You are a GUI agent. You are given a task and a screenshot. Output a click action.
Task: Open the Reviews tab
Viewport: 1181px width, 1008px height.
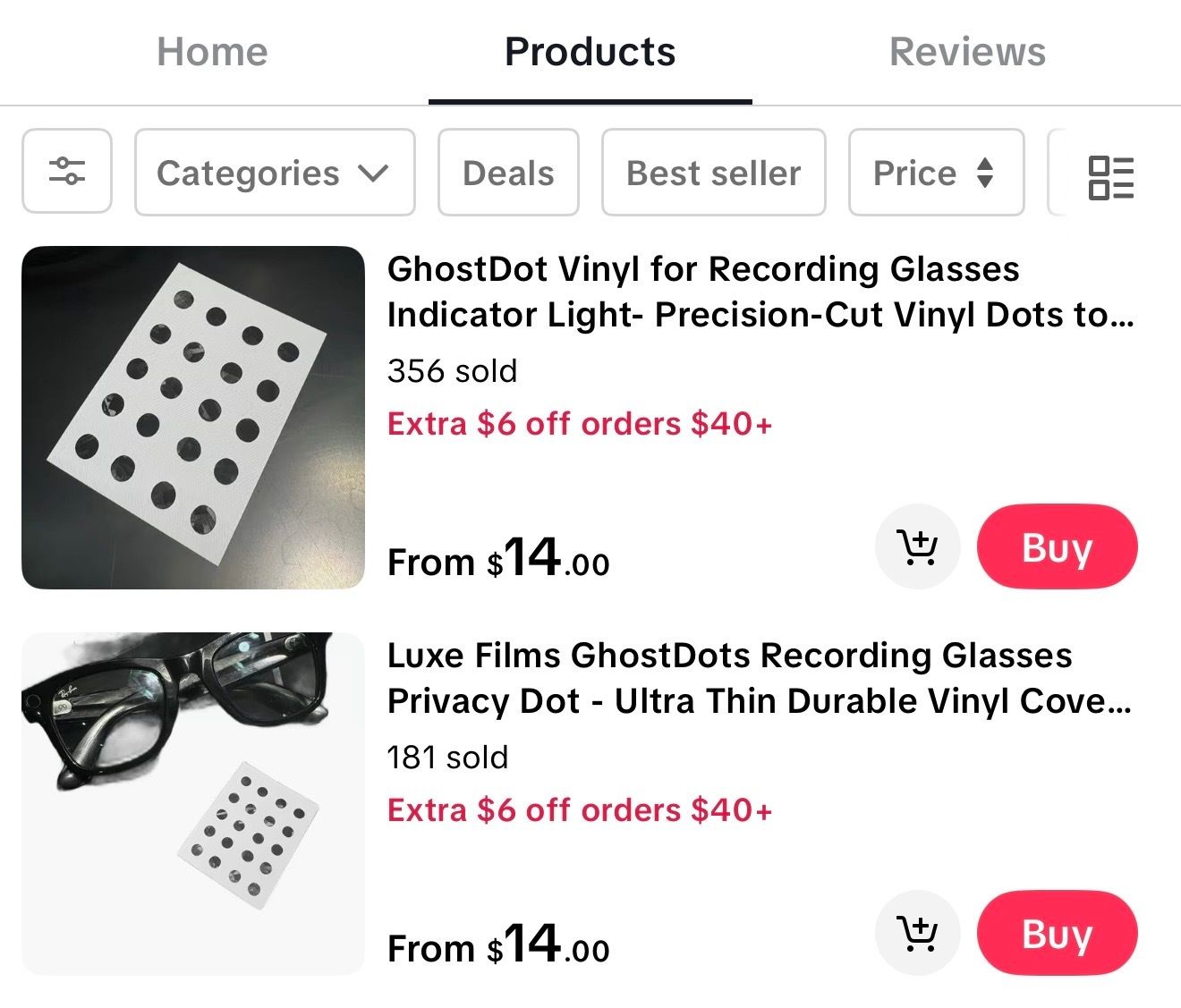(967, 52)
